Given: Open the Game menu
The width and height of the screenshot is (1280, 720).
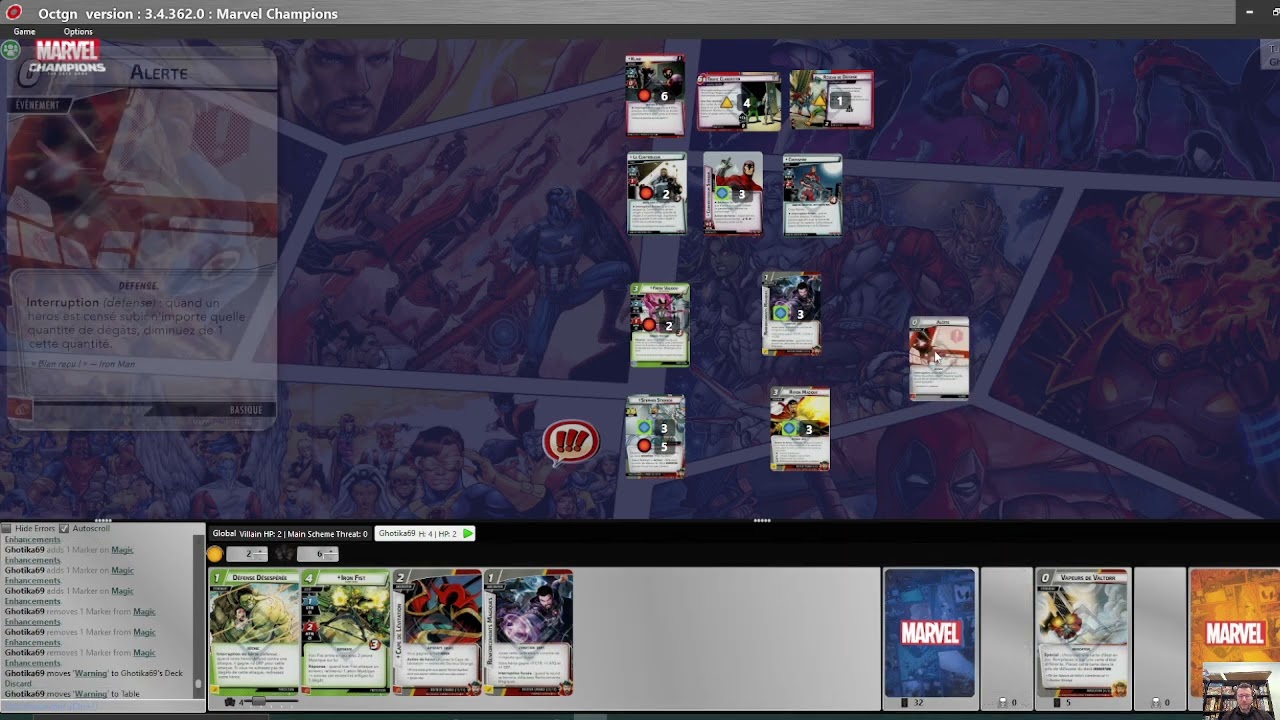Looking at the screenshot, I should 24,32.
